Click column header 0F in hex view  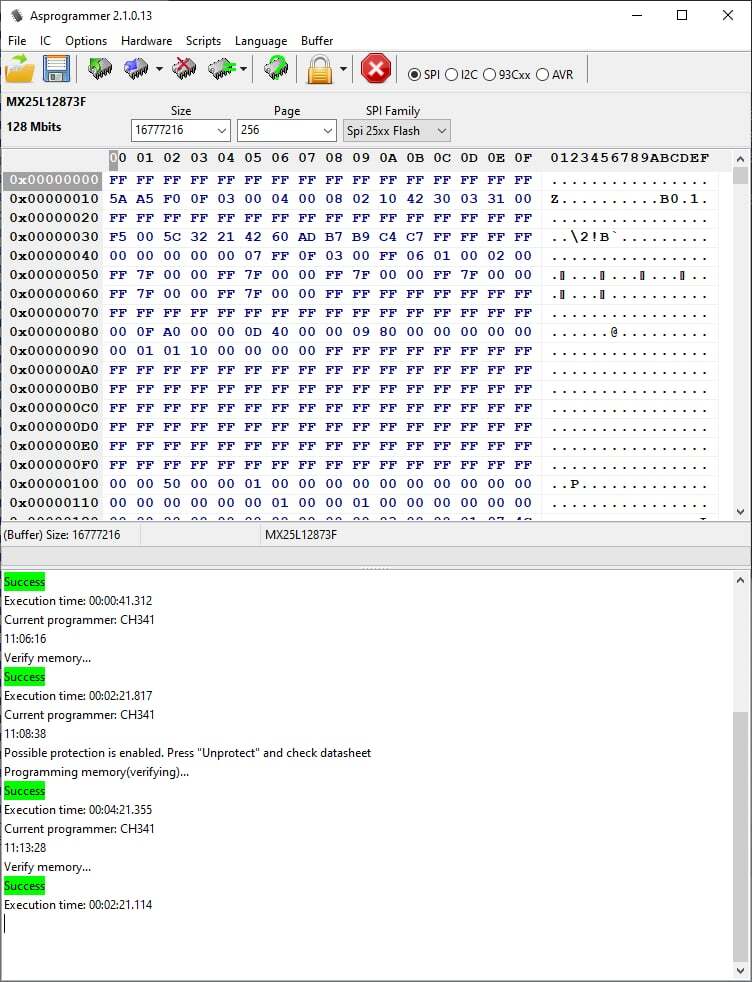[523, 158]
